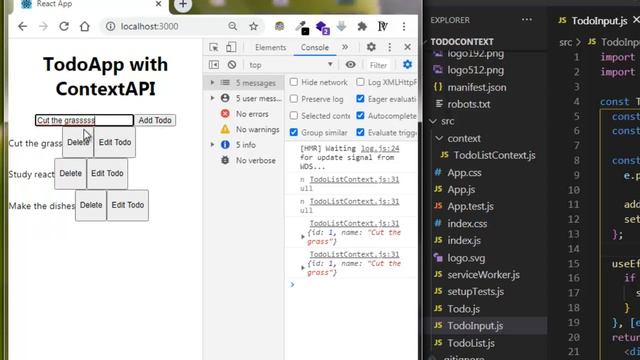Edit the Cut the grass todo
Screen dimensions: 640x360
coord(115,142)
